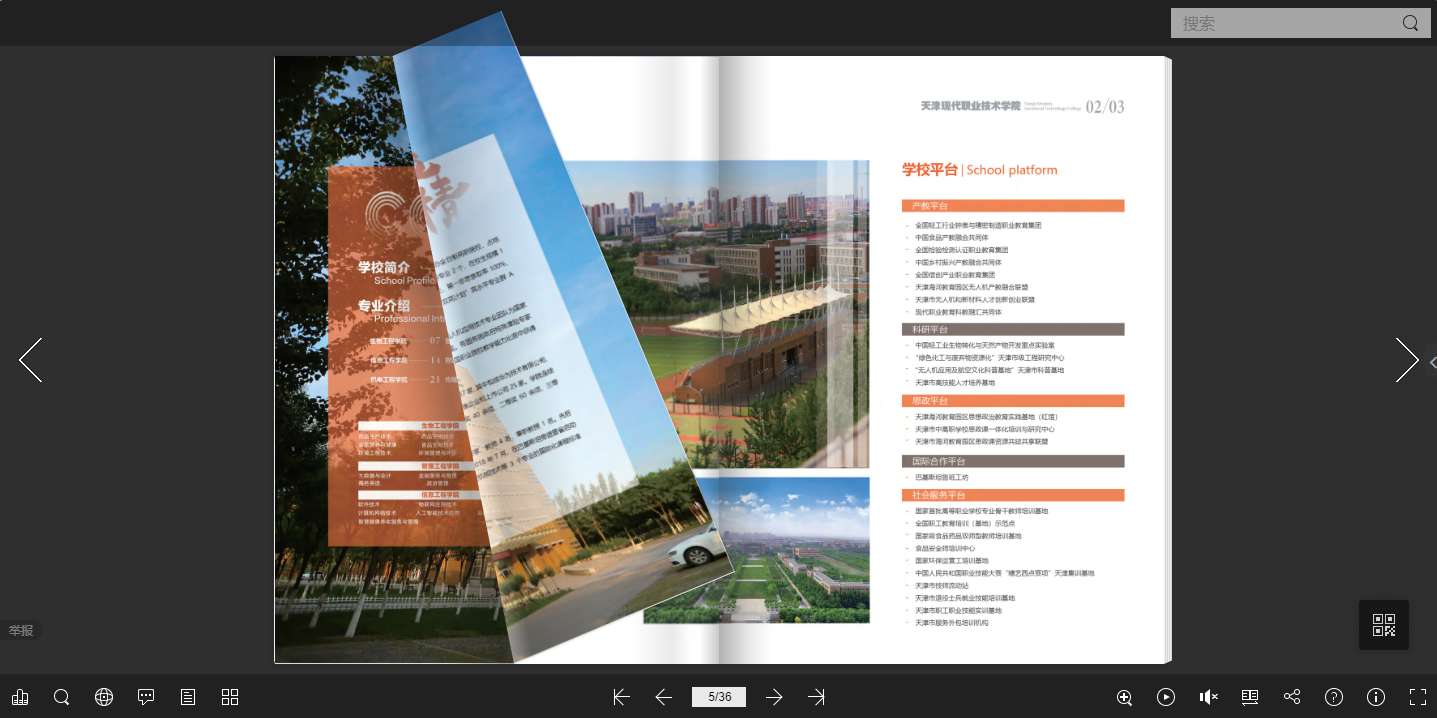
Task: Click the 国家环保监管工培训基地 list entry
Action: 951,561
